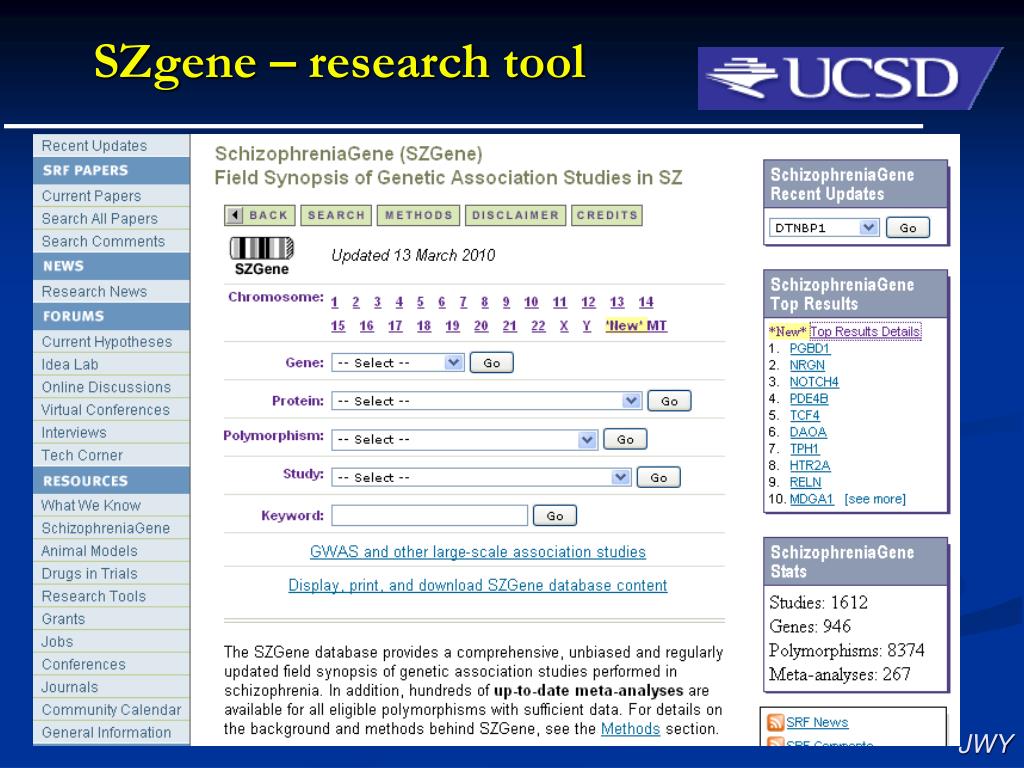Open the HTR2A gene link
1024x768 pixels.
point(810,466)
